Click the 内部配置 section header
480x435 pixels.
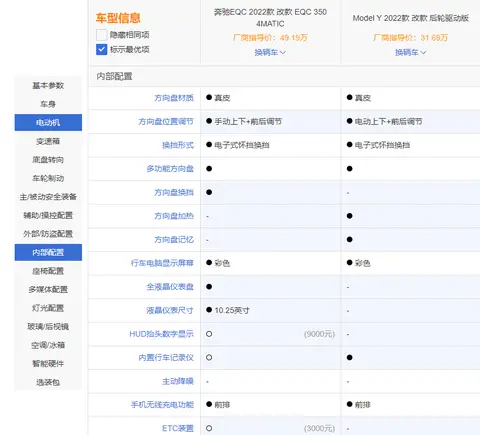[114, 76]
